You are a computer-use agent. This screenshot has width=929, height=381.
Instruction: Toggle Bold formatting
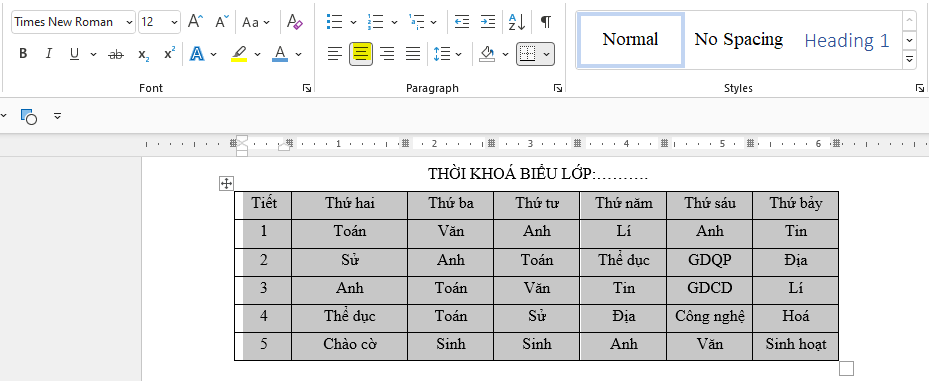tap(23, 54)
